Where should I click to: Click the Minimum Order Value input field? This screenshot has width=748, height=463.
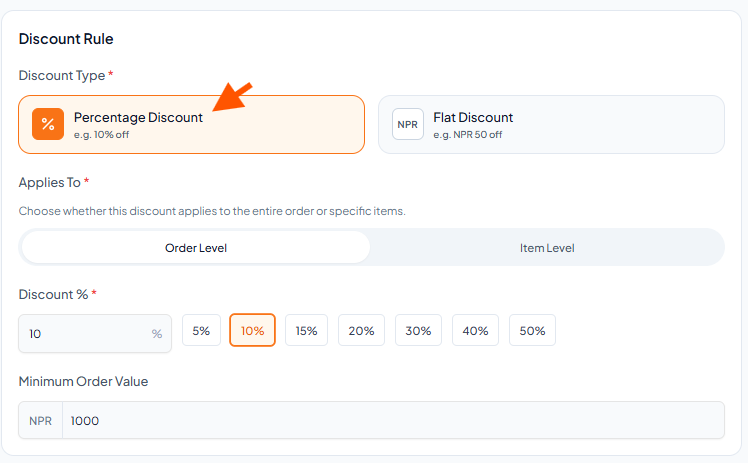coord(393,420)
